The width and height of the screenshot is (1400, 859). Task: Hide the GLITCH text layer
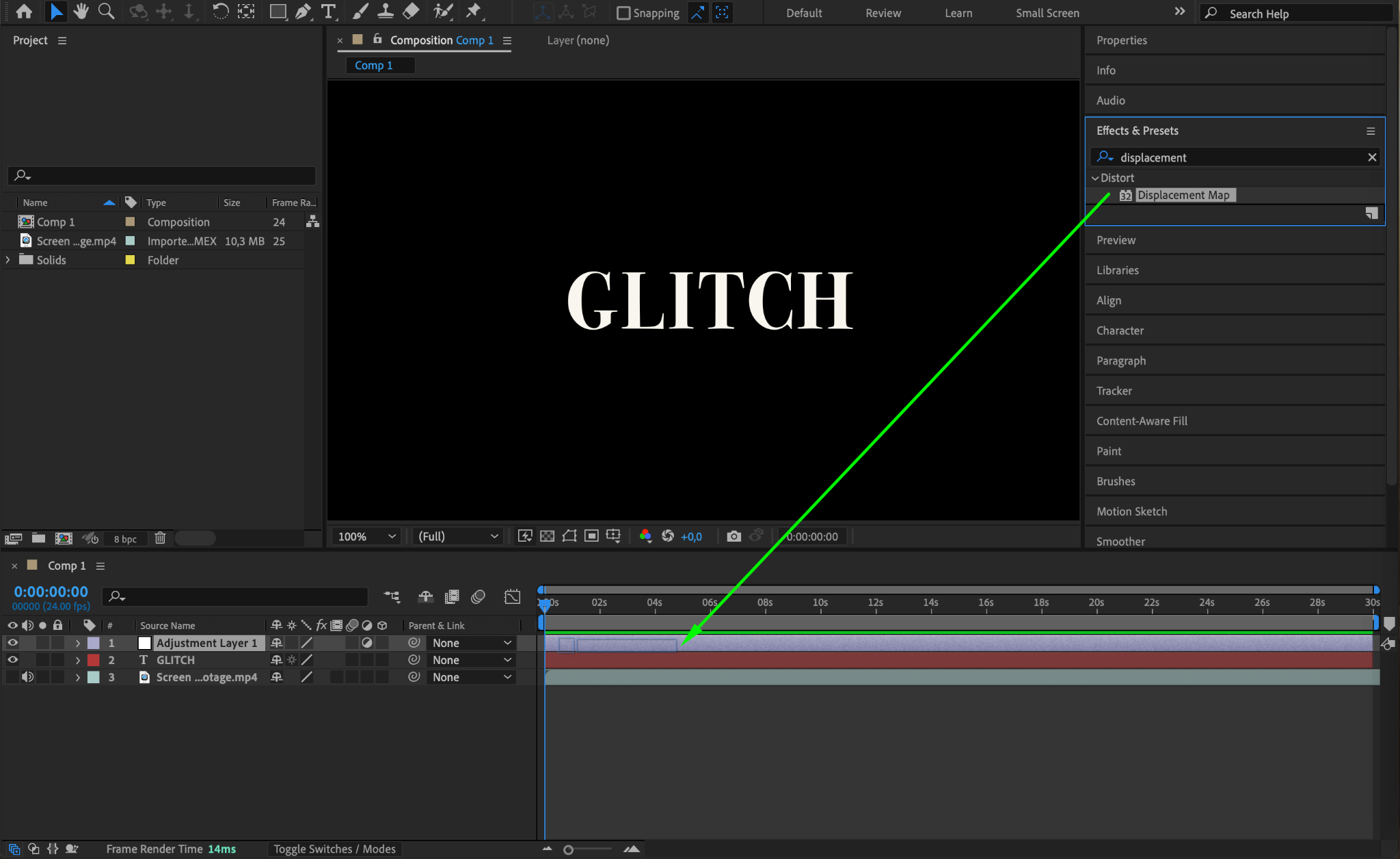coord(12,660)
